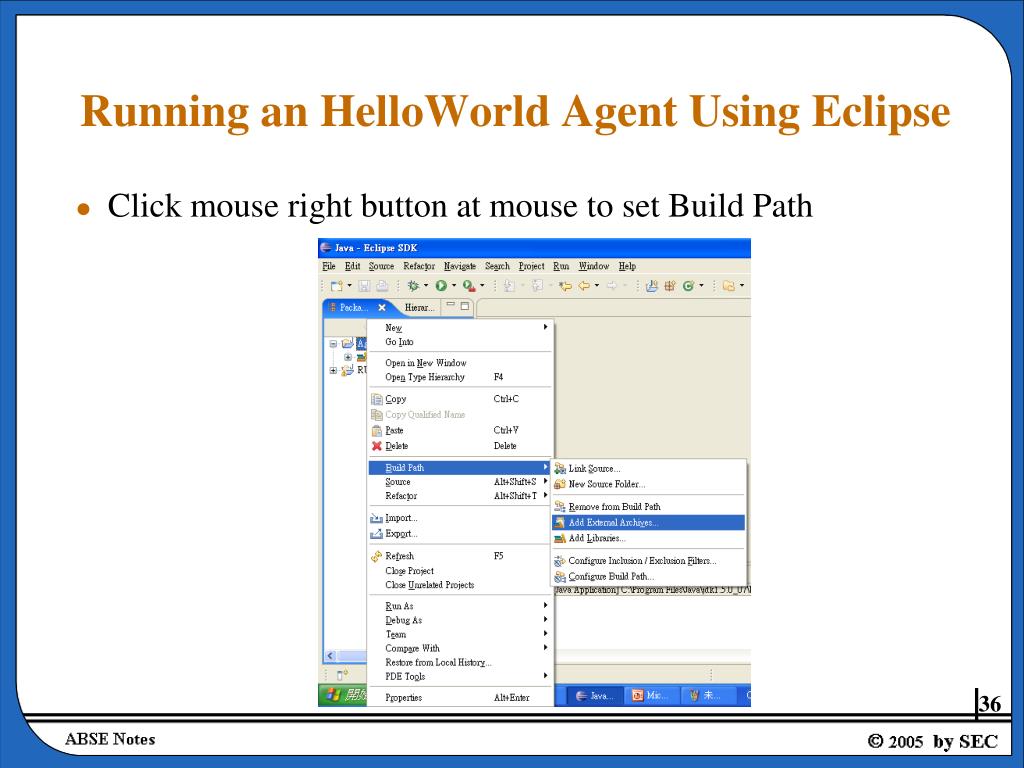
Task: Click Close Unrelated Projects entry
Action: tap(460, 584)
